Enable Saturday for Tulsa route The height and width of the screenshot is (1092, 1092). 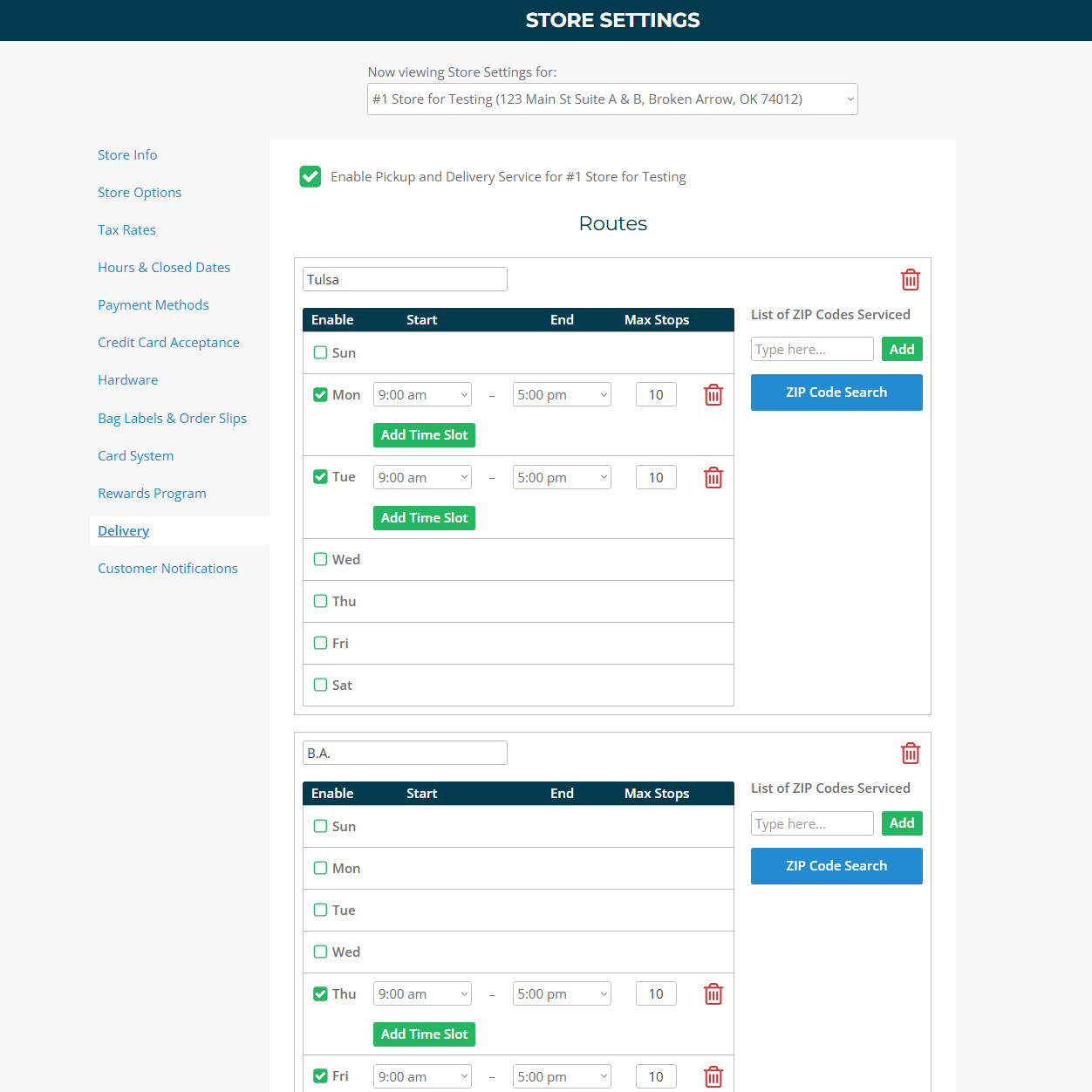pos(320,685)
